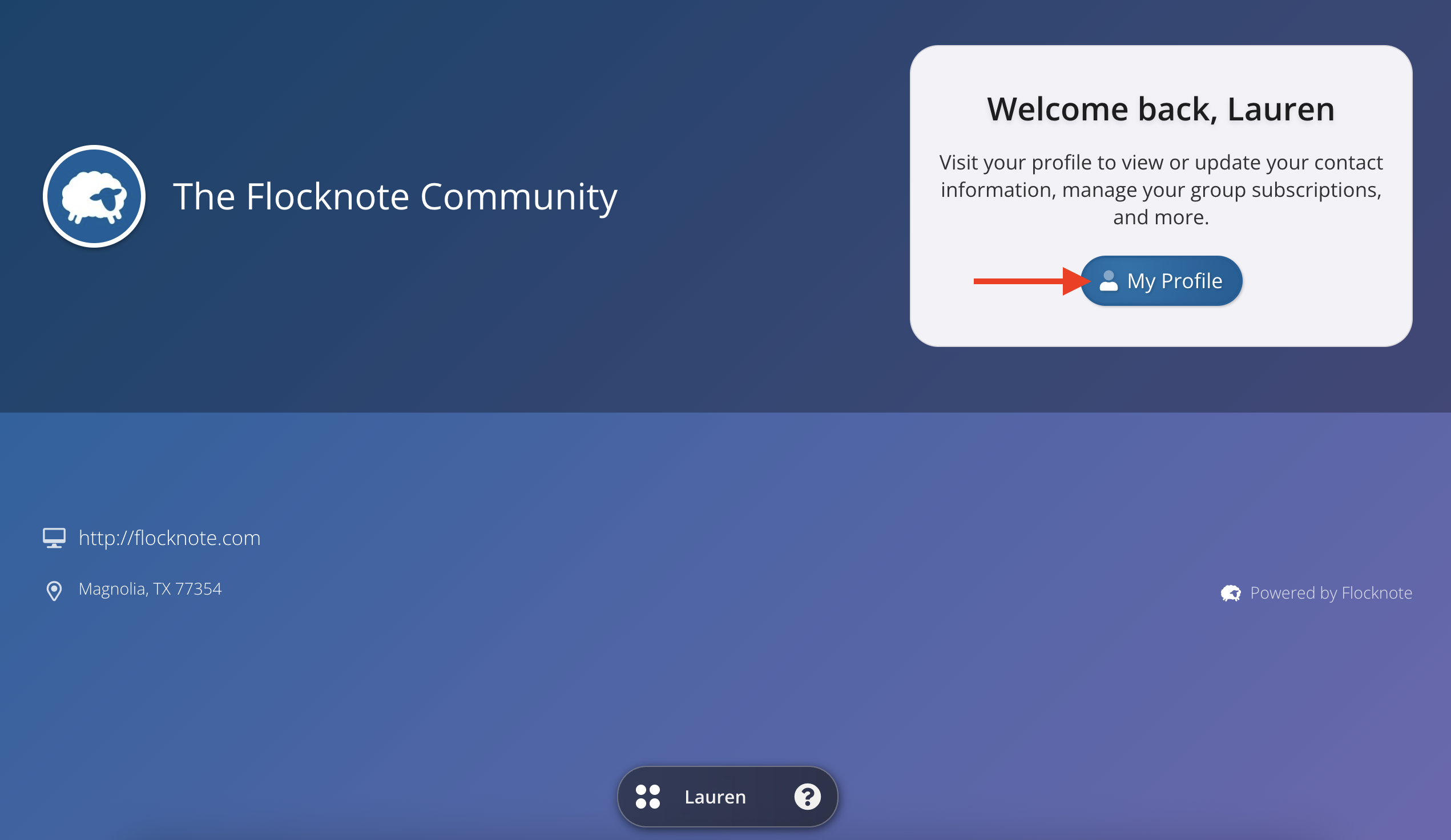Click the My Profile button
This screenshot has width=1451, height=840.
click(1161, 281)
